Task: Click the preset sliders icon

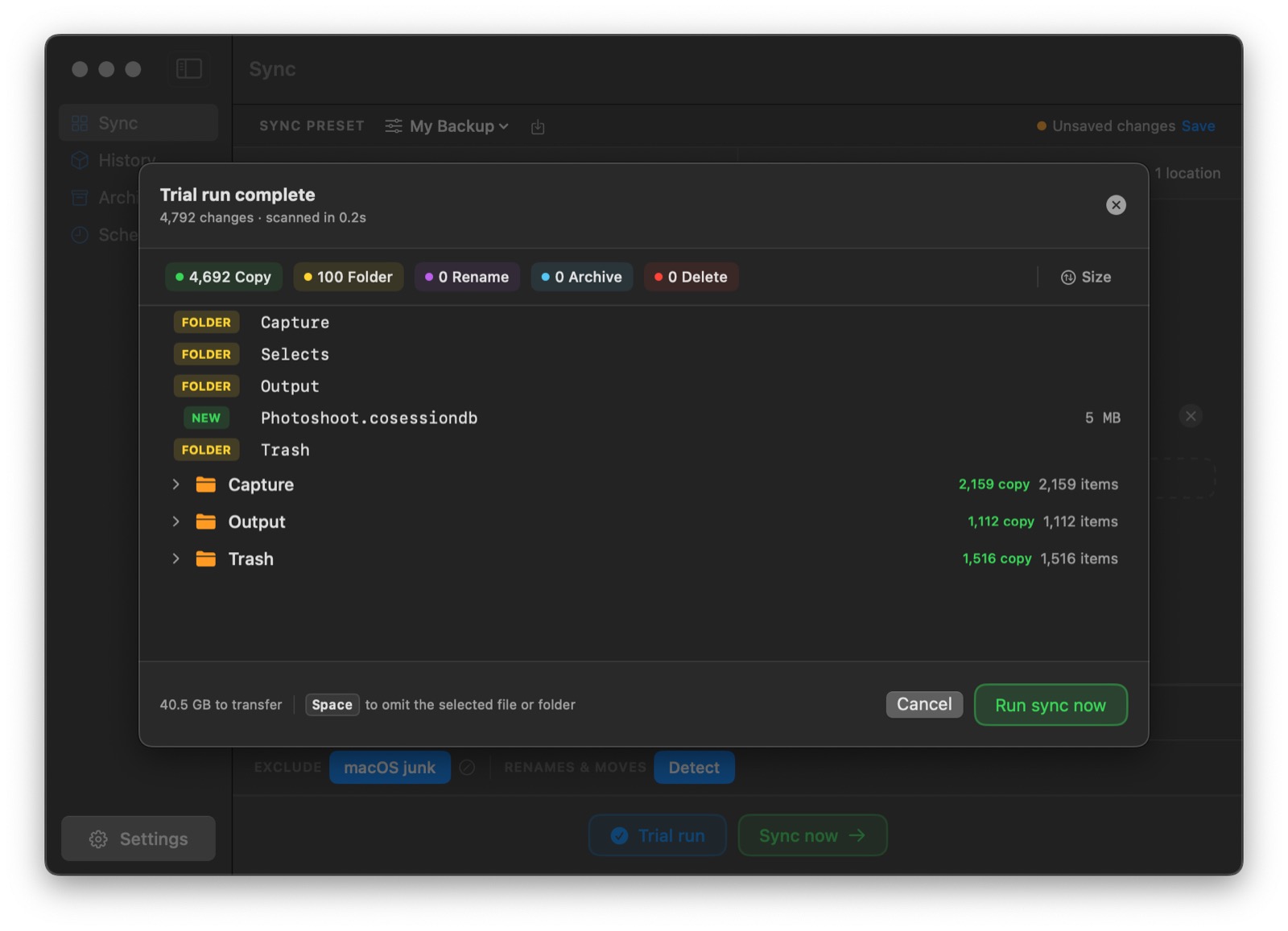Action: [x=394, y=126]
